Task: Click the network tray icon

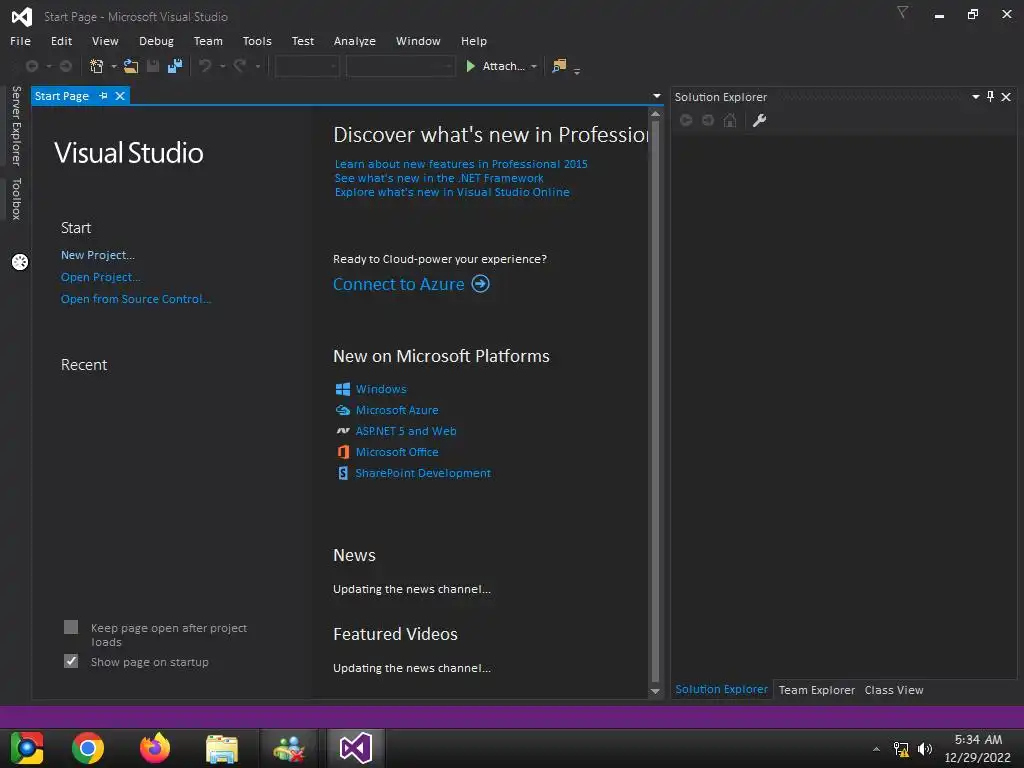Action: tap(901, 749)
